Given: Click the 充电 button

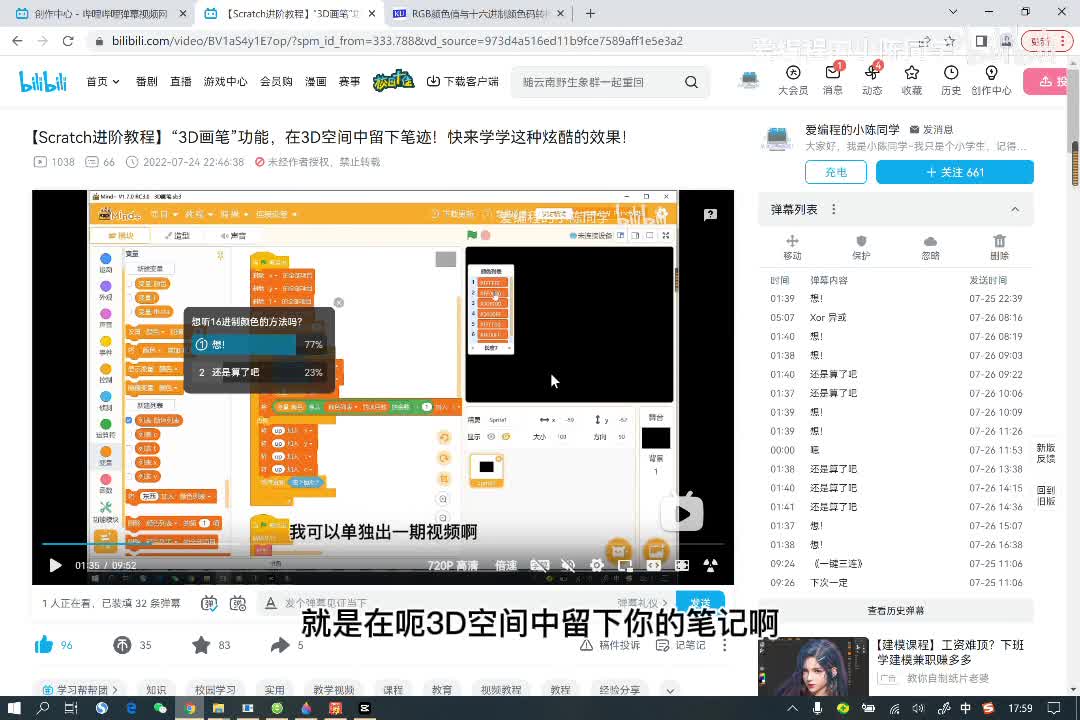Looking at the screenshot, I should 835,172.
